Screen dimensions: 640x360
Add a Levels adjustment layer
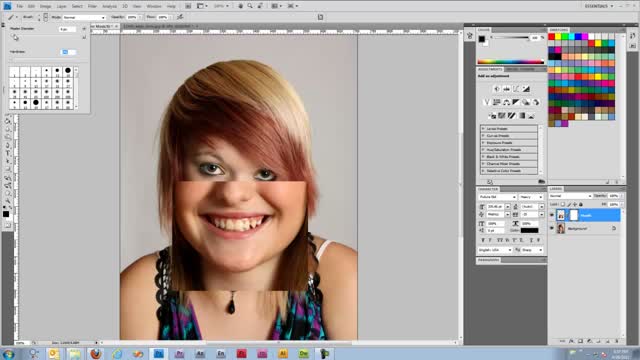(x=507, y=89)
